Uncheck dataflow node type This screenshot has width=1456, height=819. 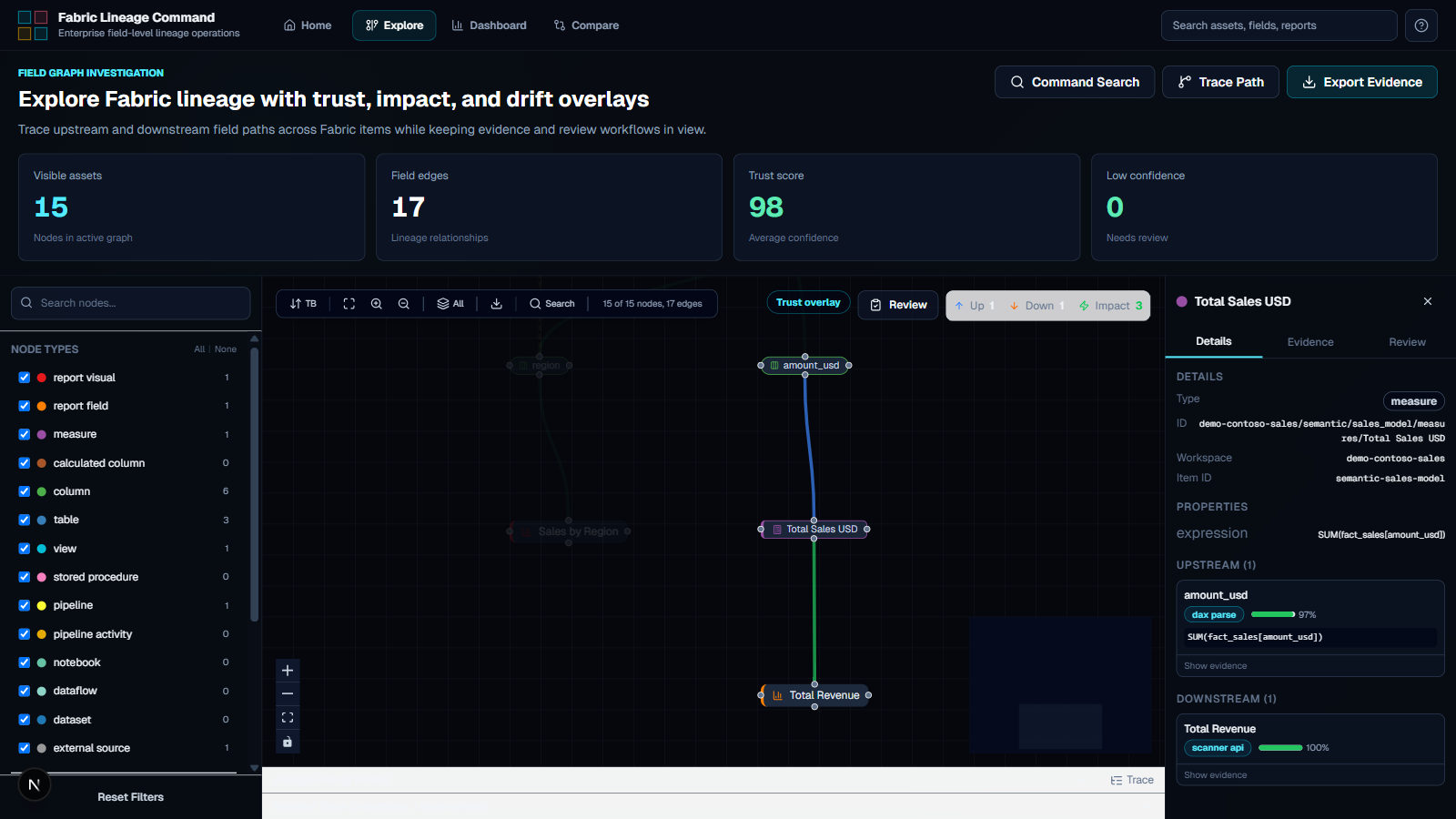point(25,691)
